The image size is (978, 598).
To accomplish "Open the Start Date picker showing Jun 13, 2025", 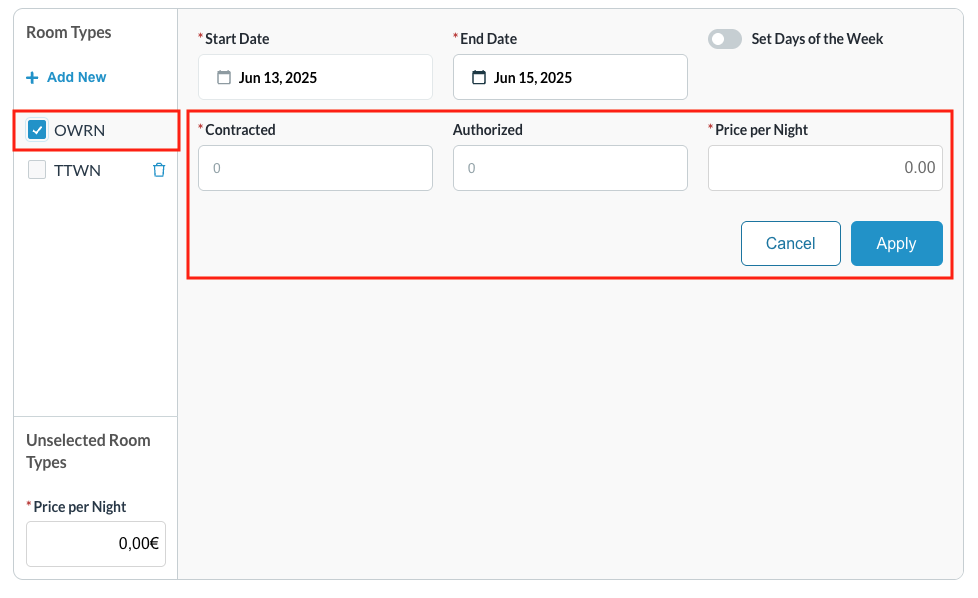I will coord(315,77).
